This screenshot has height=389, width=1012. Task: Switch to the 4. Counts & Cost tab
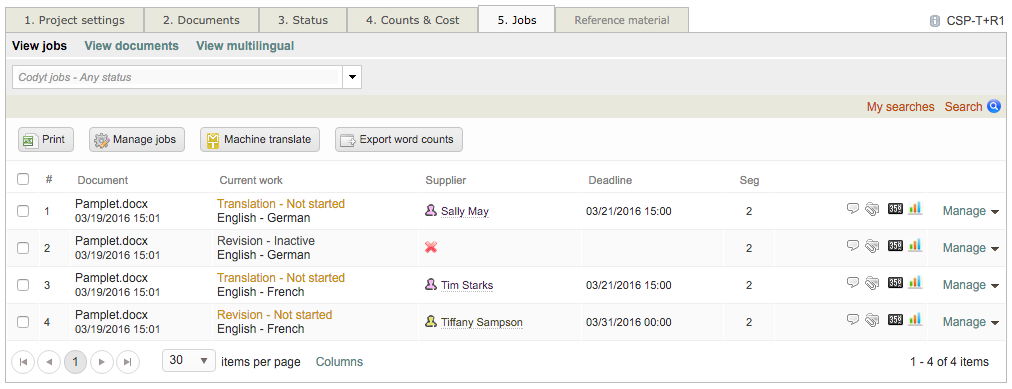click(412, 20)
